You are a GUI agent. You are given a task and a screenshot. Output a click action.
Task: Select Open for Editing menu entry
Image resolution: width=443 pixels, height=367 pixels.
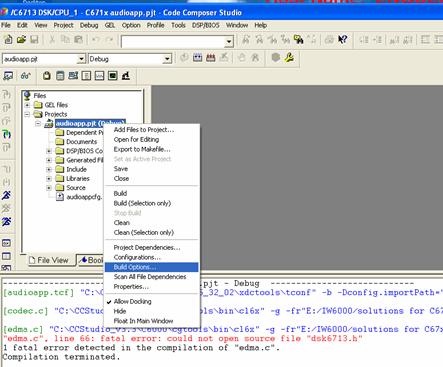(152, 139)
